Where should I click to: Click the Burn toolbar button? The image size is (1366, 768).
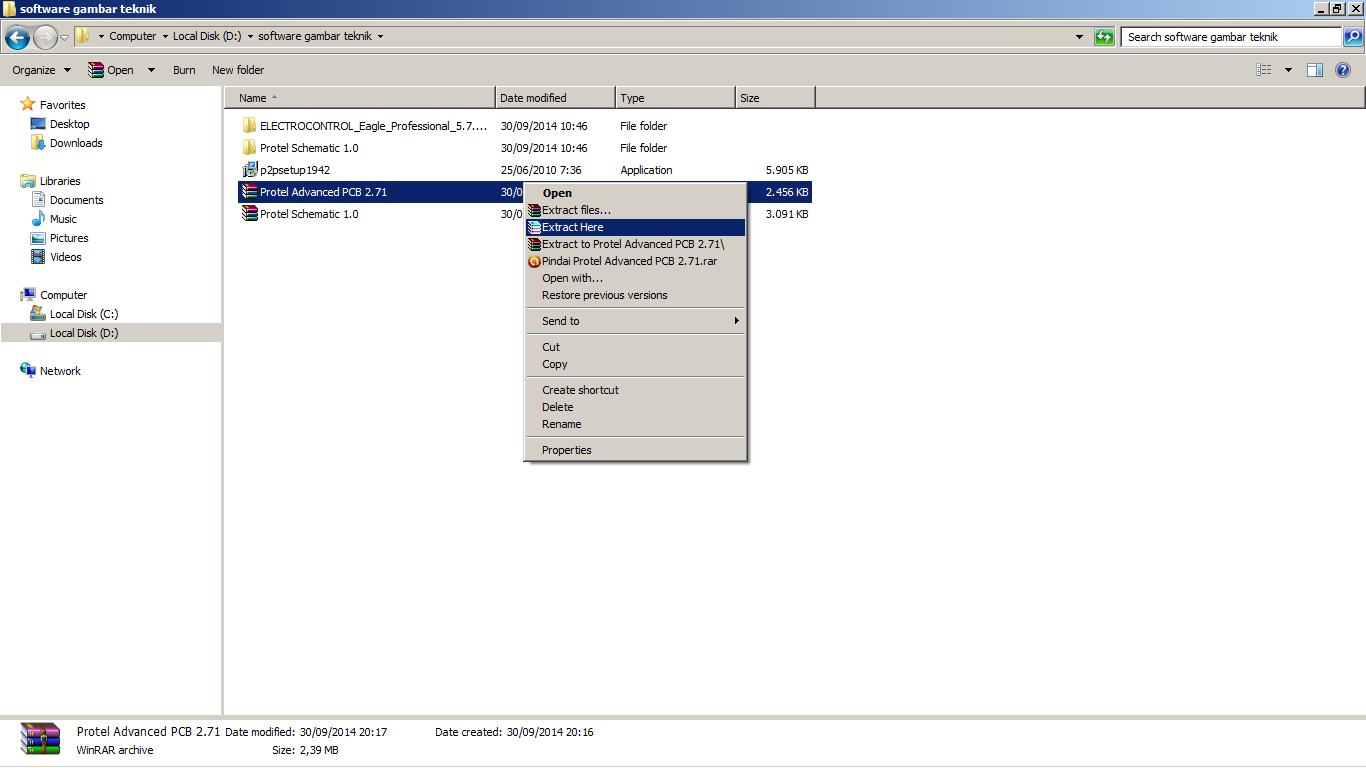click(184, 70)
